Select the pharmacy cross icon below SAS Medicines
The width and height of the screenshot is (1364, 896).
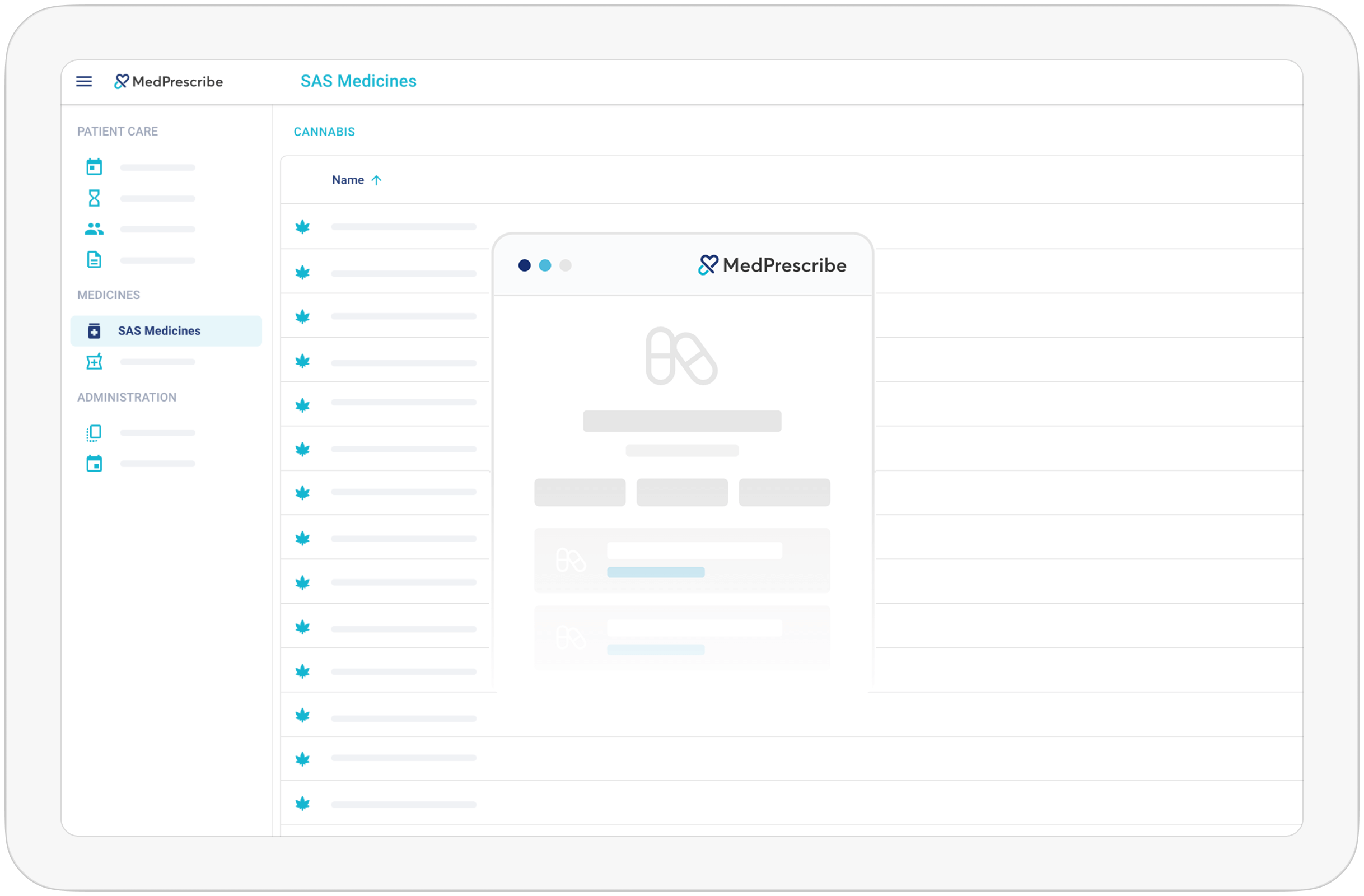tap(94, 362)
